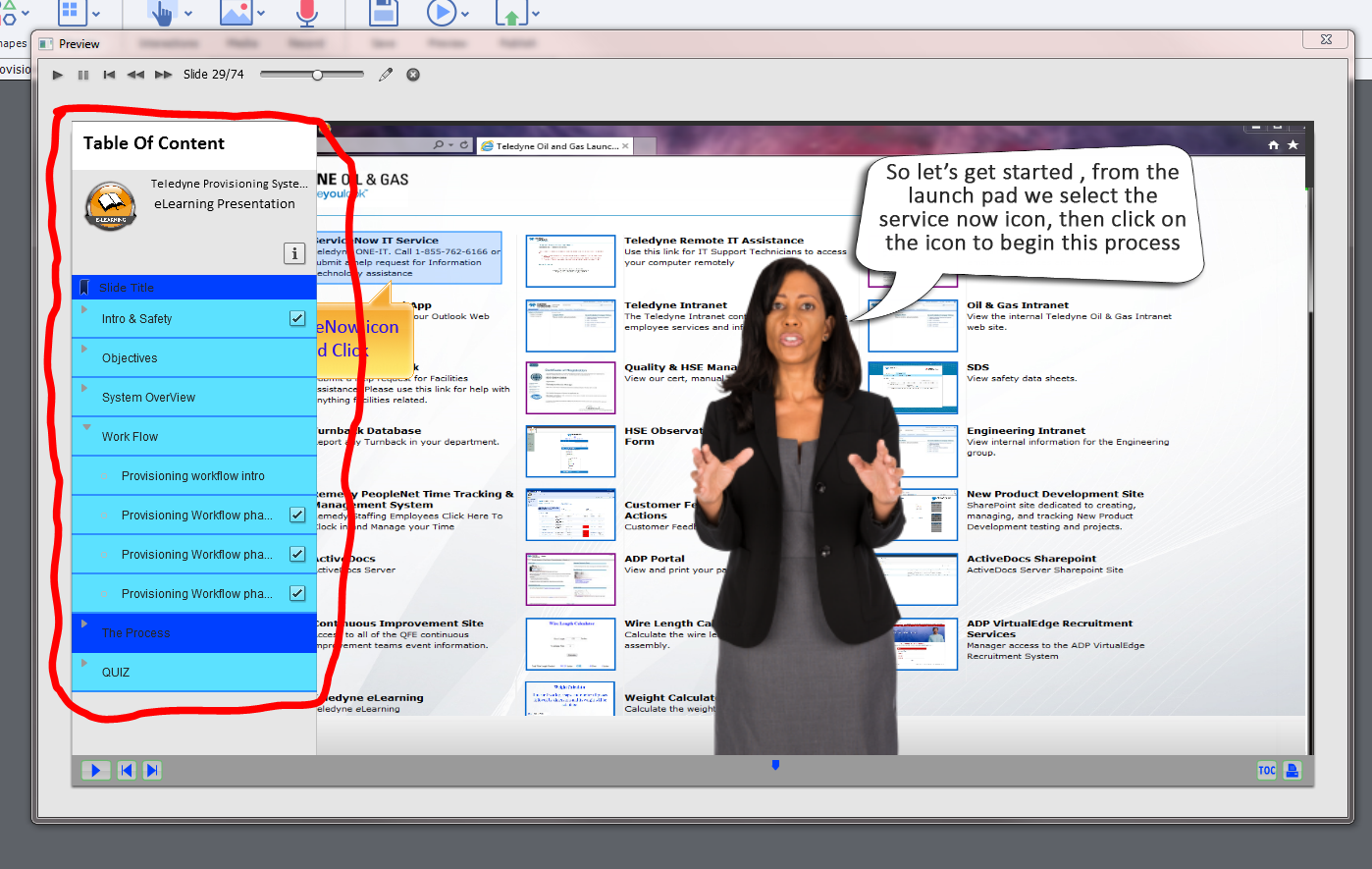Pause the preview playback

[x=83, y=75]
